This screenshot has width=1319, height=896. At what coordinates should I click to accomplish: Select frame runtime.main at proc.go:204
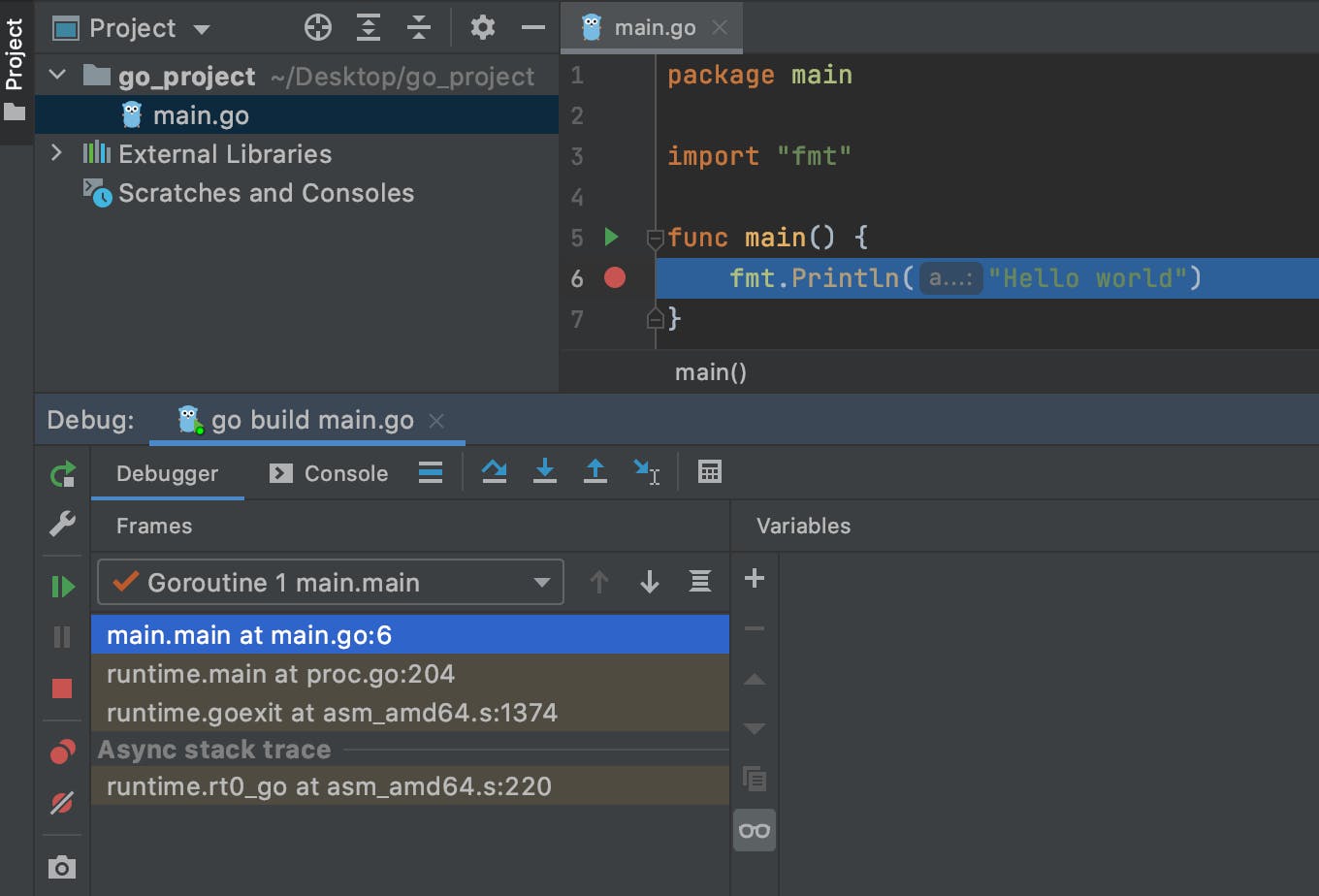coord(410,674)
